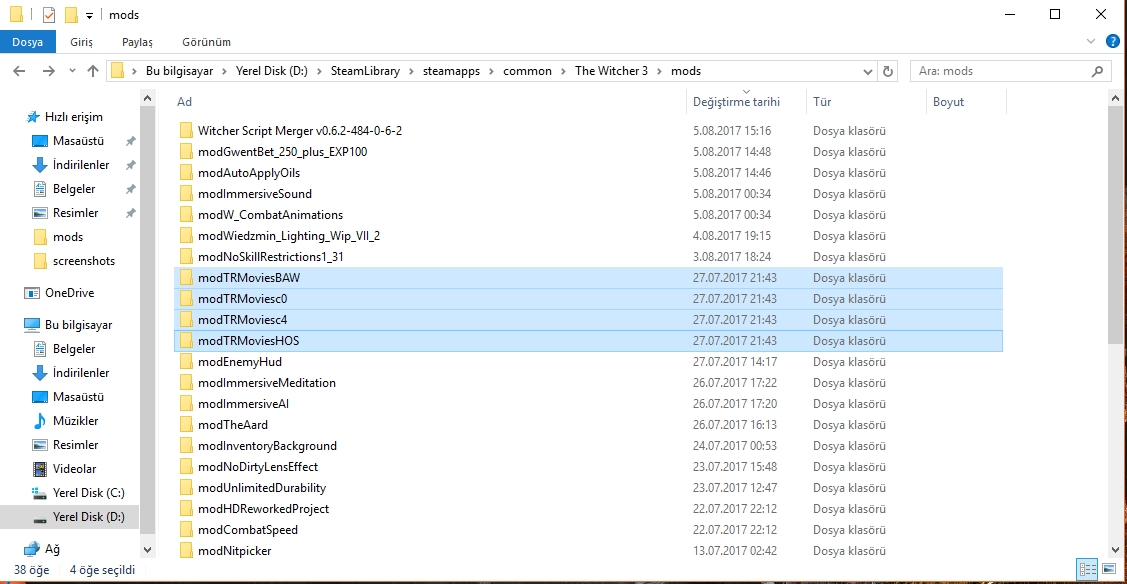Open the Paylaş ribbon tab

click(137, 42)
